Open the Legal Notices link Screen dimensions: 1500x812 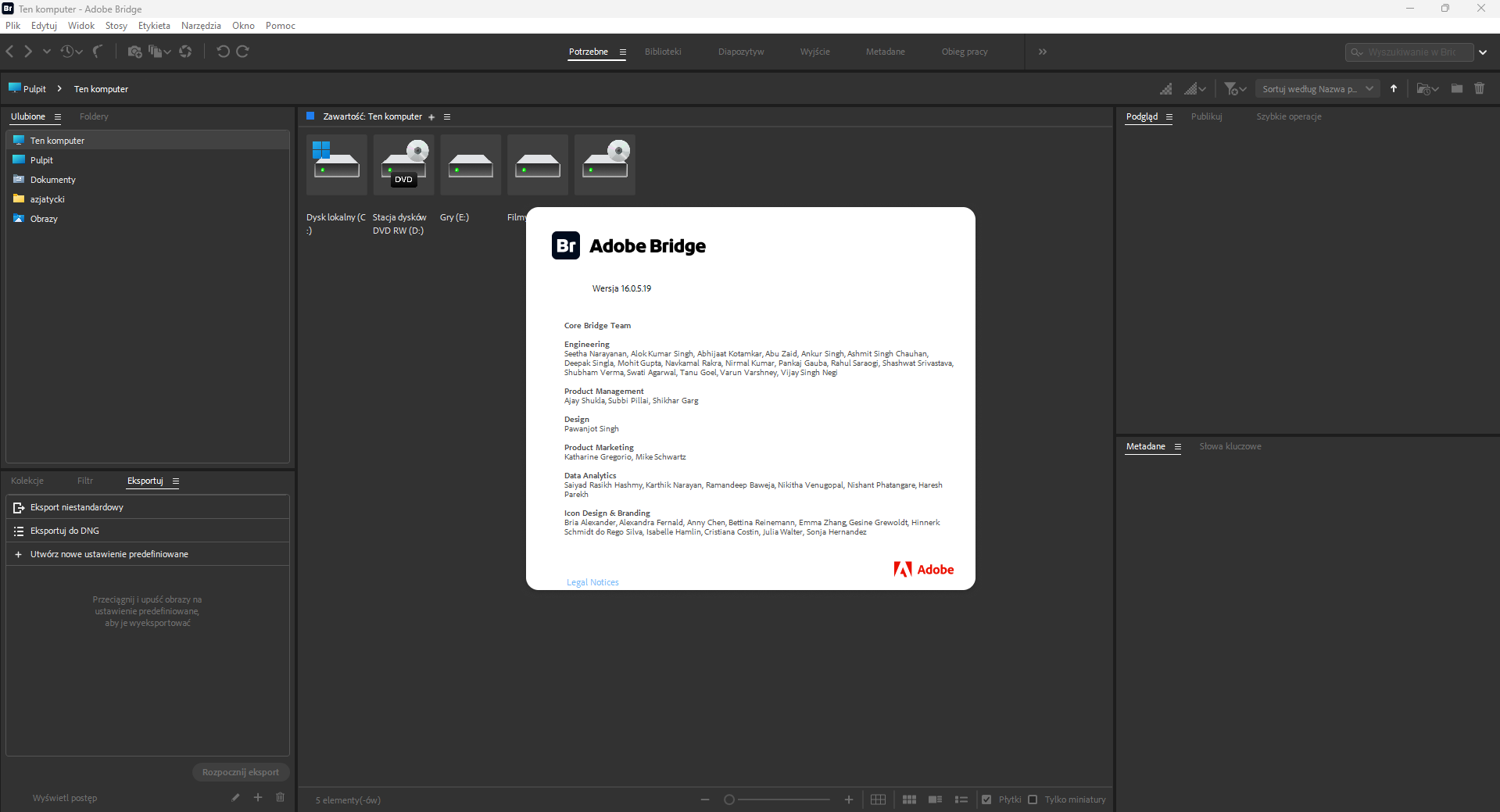(592, 582)
